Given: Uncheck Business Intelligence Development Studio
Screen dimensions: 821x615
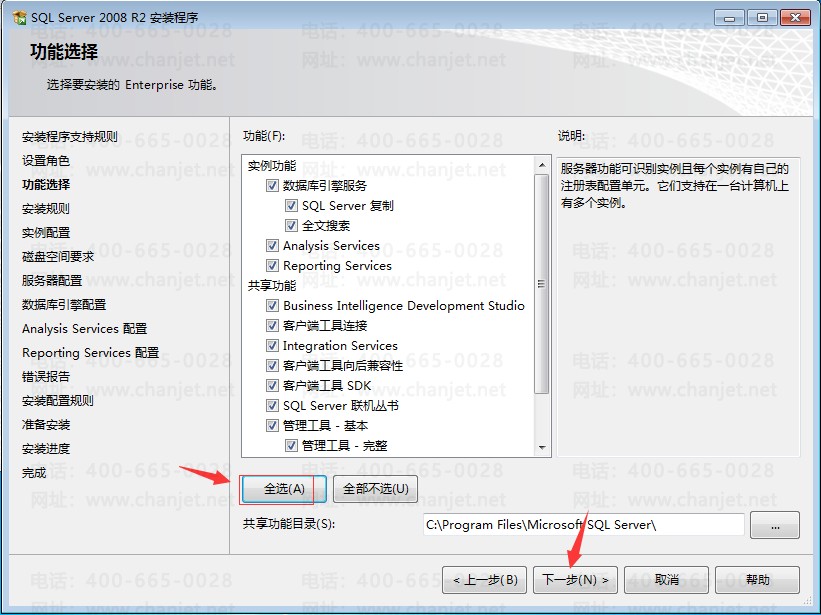Looking at the screenshot, I should click(x=272, y=305).
